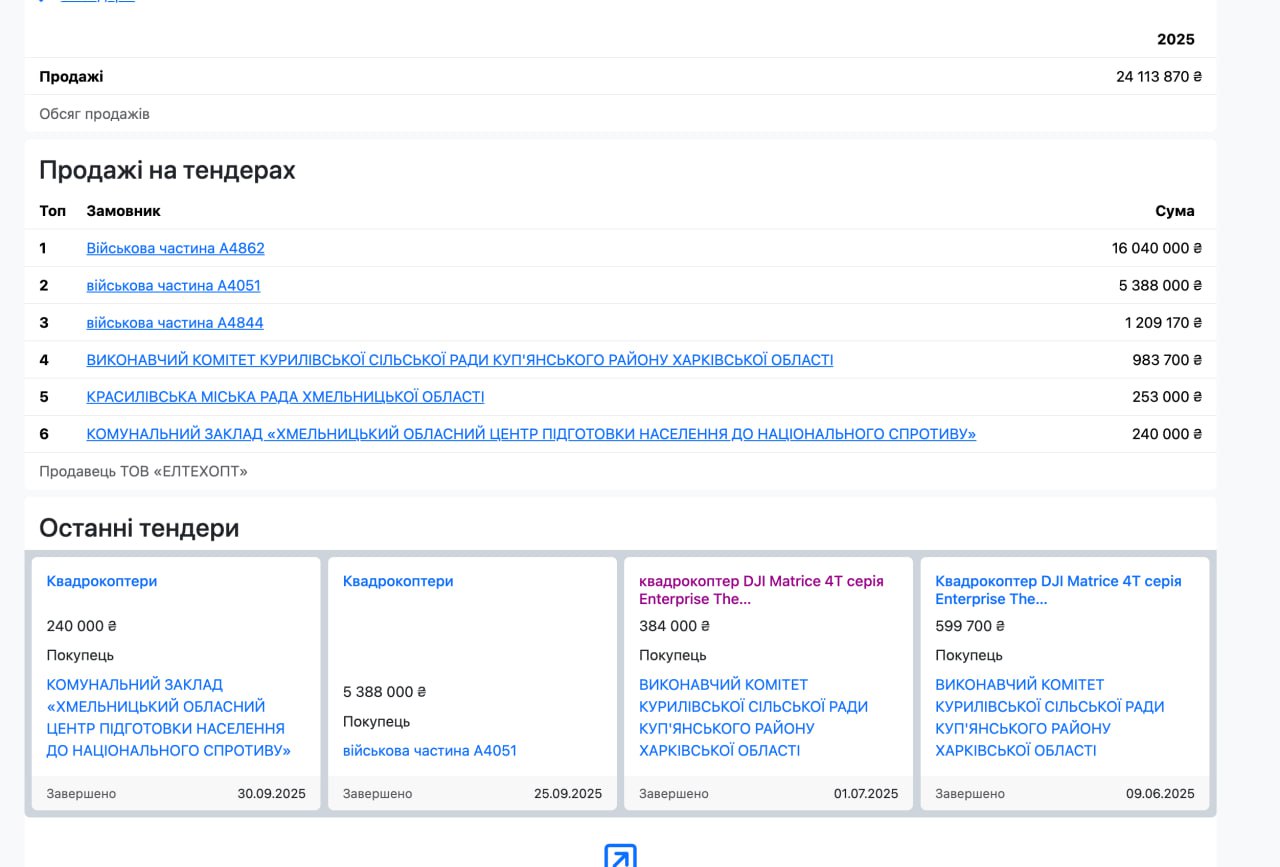Open Курилівська рада buyer in the 599 700 ₴ card
This screenshot has width=1280, height=867.
click(x=1050, y=718)
